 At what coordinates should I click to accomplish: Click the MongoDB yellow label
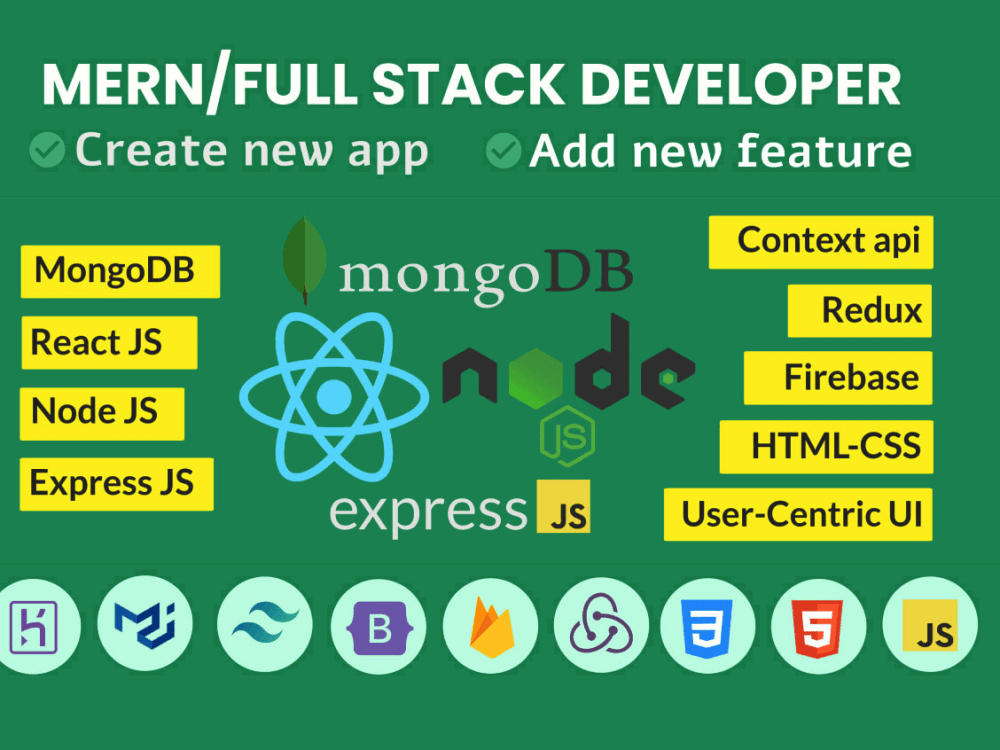coord(121,272)
